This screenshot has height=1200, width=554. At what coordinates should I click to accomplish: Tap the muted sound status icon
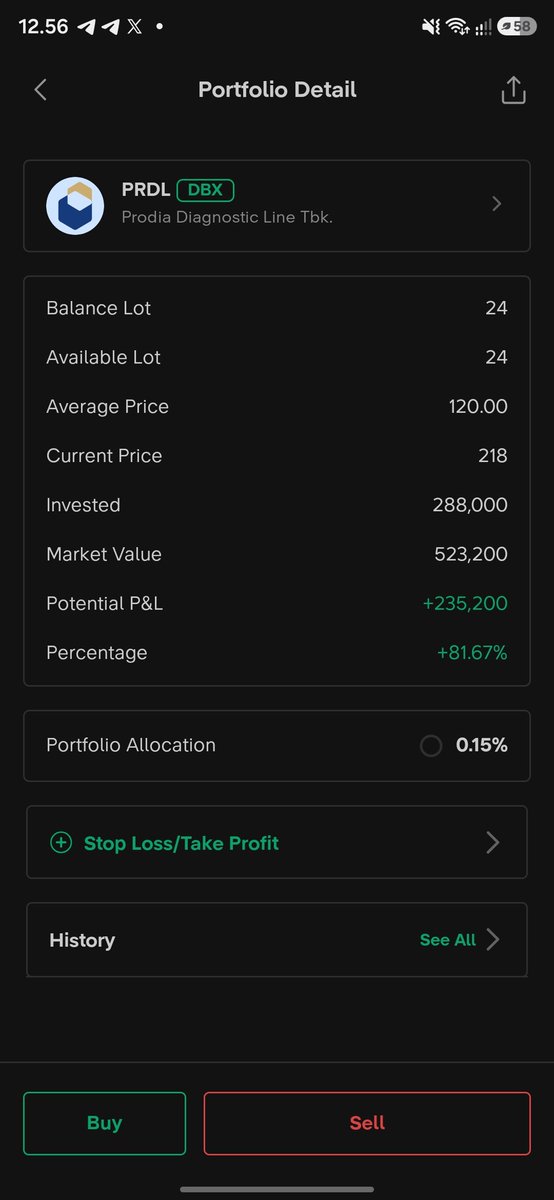pos(431,27)
